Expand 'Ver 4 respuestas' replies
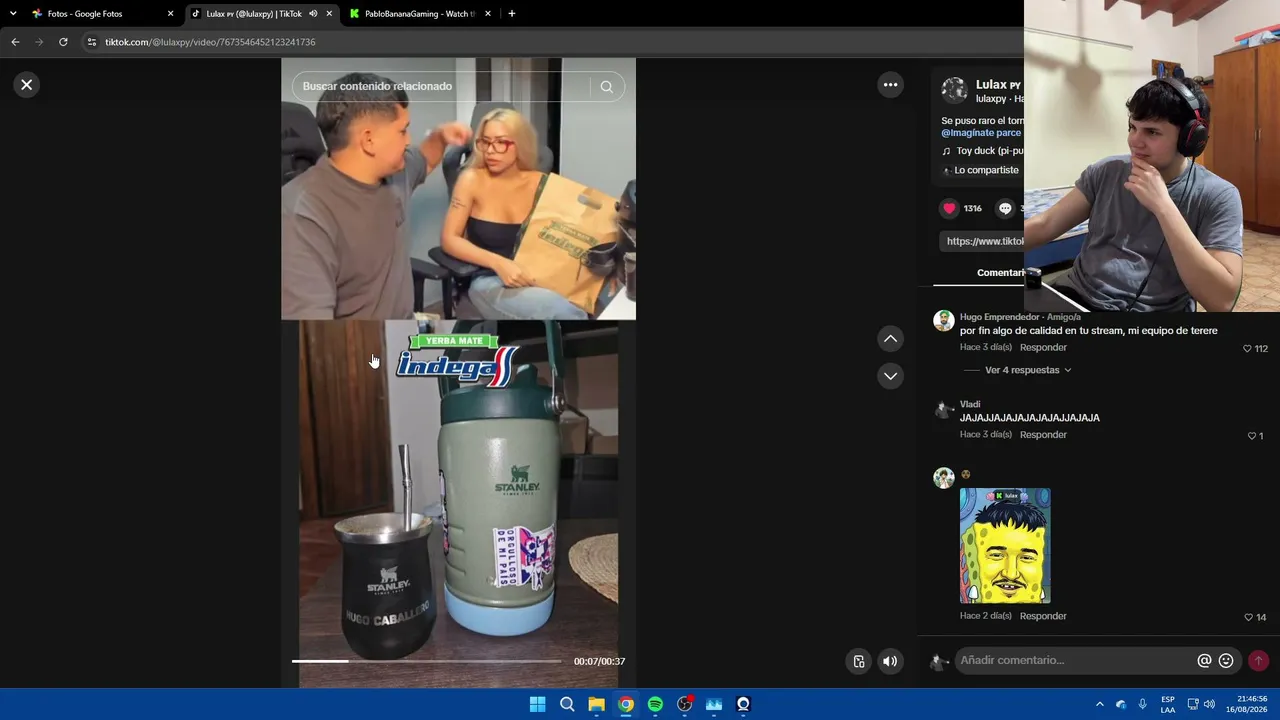The image size is (1280, 720). (1028, 370)
